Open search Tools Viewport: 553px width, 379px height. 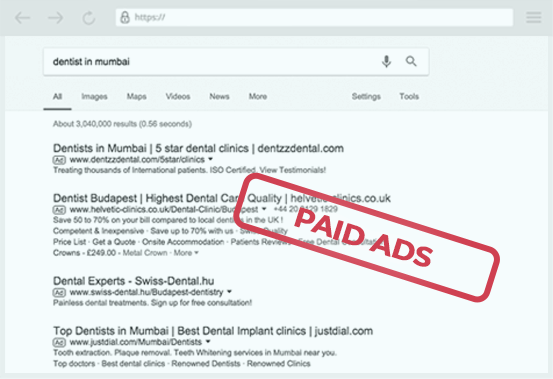point(409,97)
